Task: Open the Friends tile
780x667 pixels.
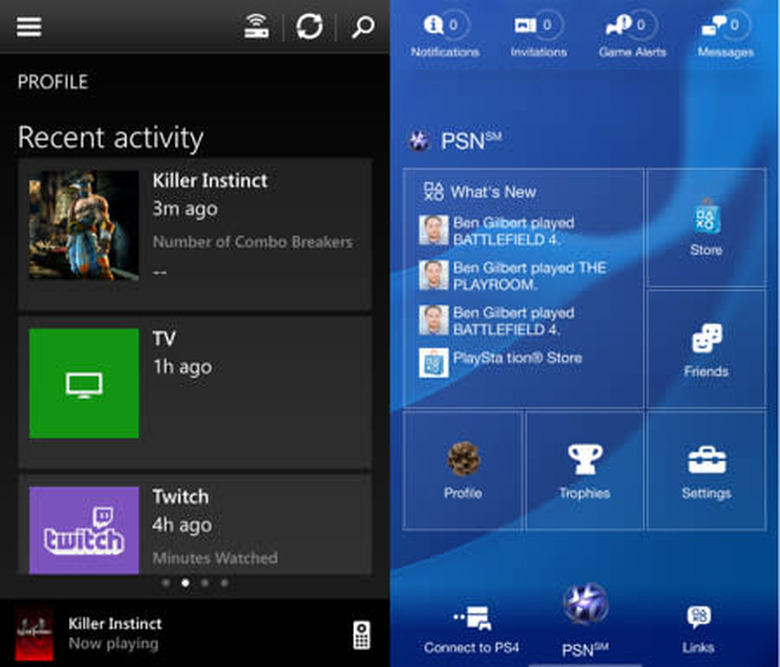Action: (706, 349)
